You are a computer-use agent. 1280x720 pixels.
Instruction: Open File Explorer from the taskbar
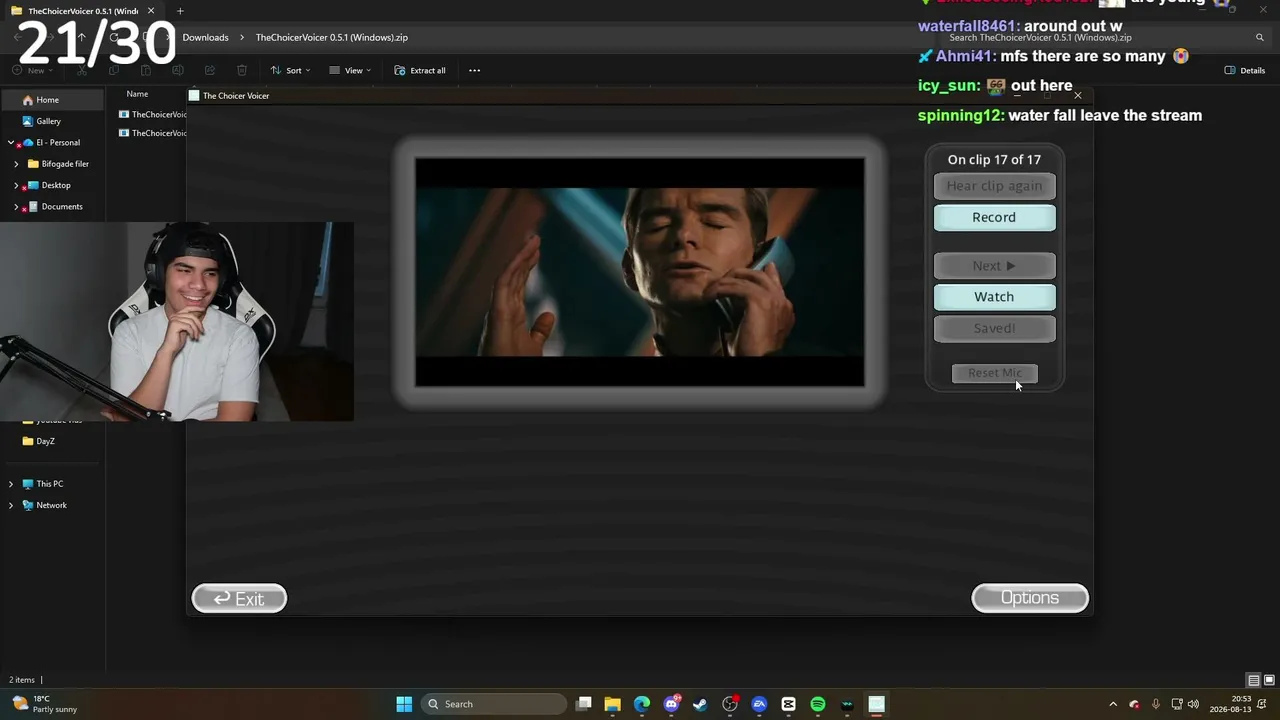pos(613,704)
